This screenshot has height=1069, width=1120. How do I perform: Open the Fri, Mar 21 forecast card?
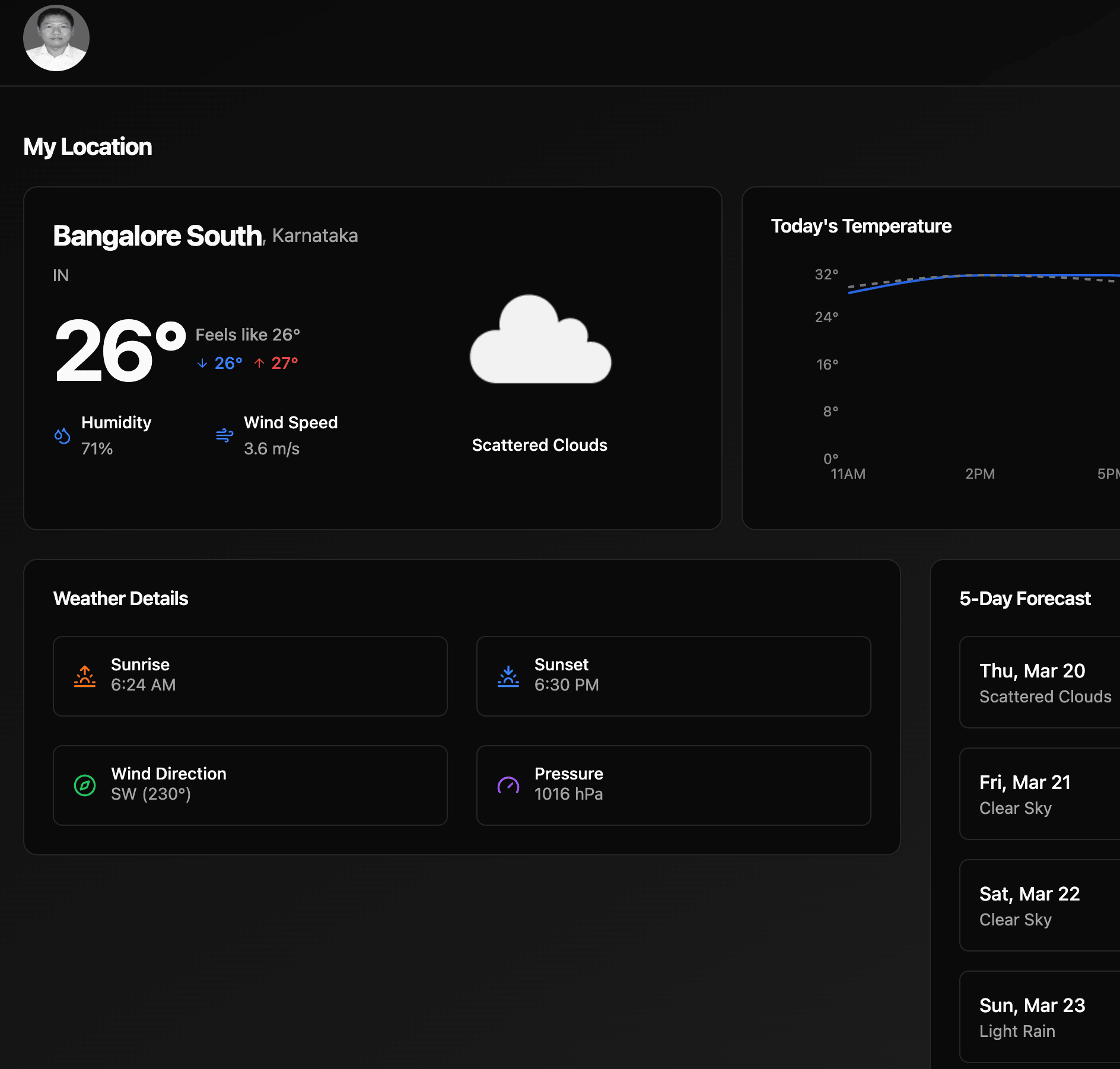click(x=1039, y=794)
